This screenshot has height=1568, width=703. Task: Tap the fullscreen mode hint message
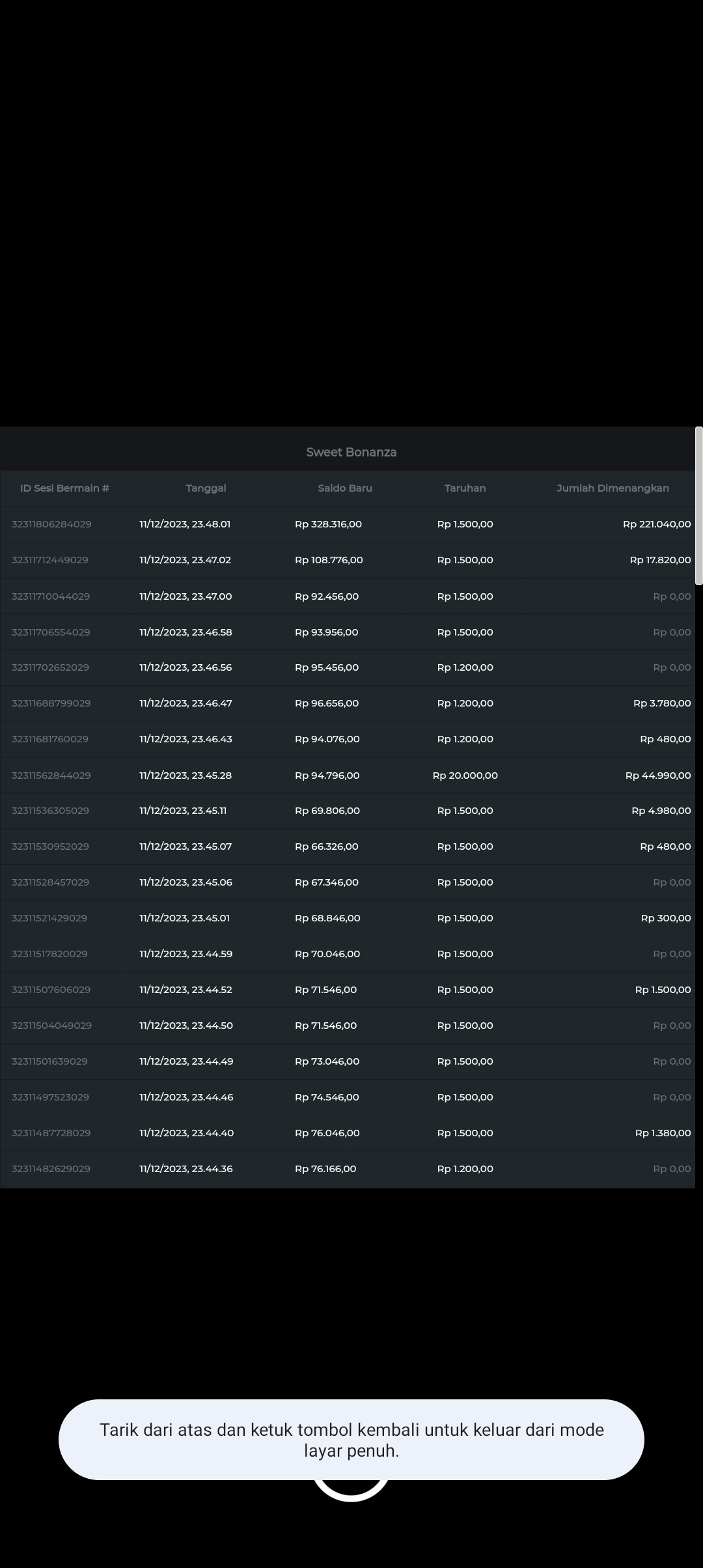351,1440
